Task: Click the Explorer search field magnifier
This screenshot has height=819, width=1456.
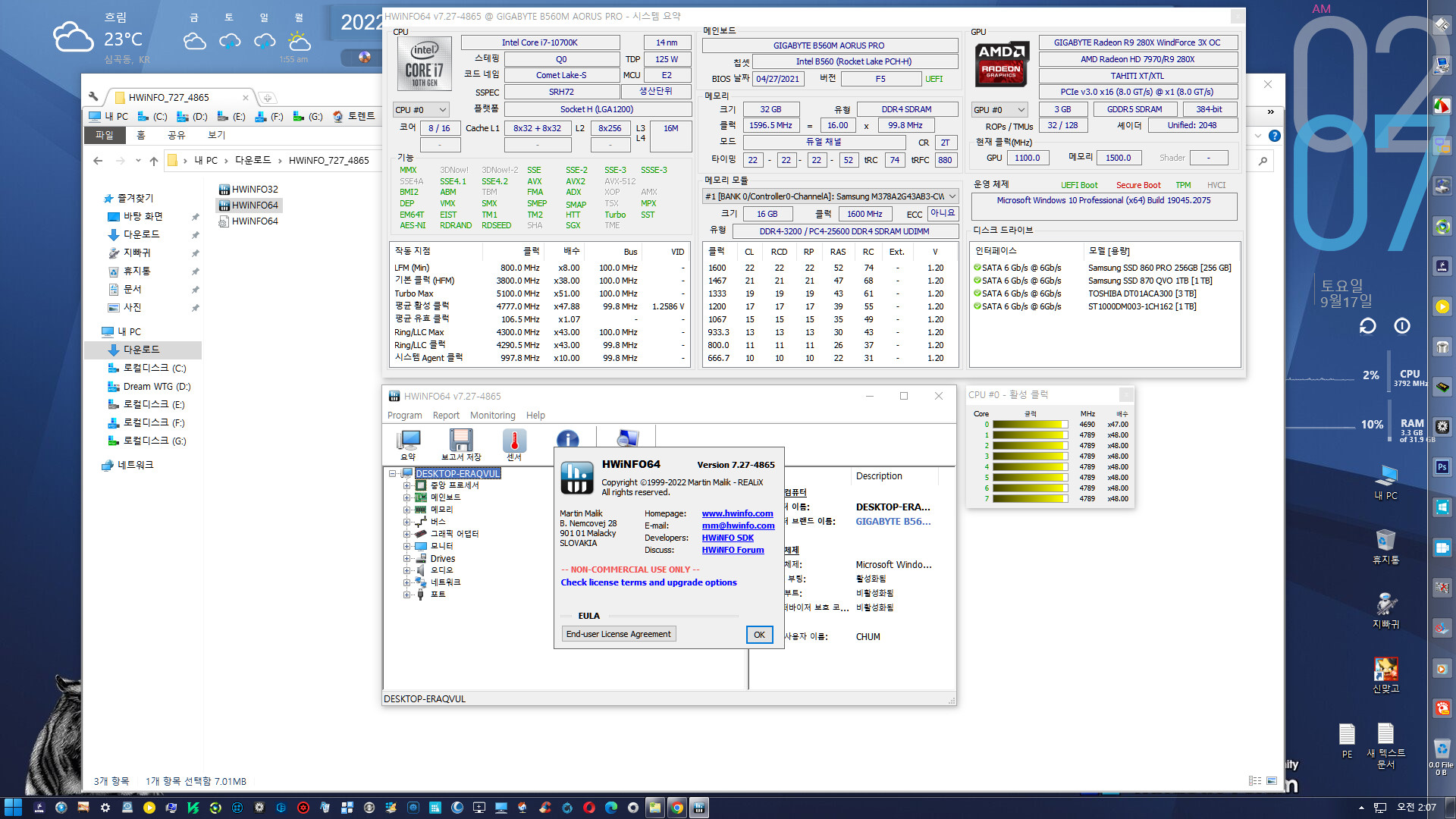Action: [x=1263, y=161]
